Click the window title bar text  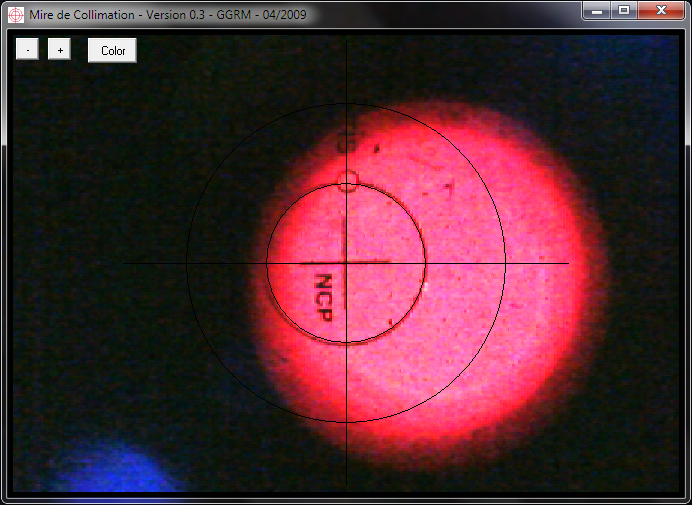tap(168, 15)
